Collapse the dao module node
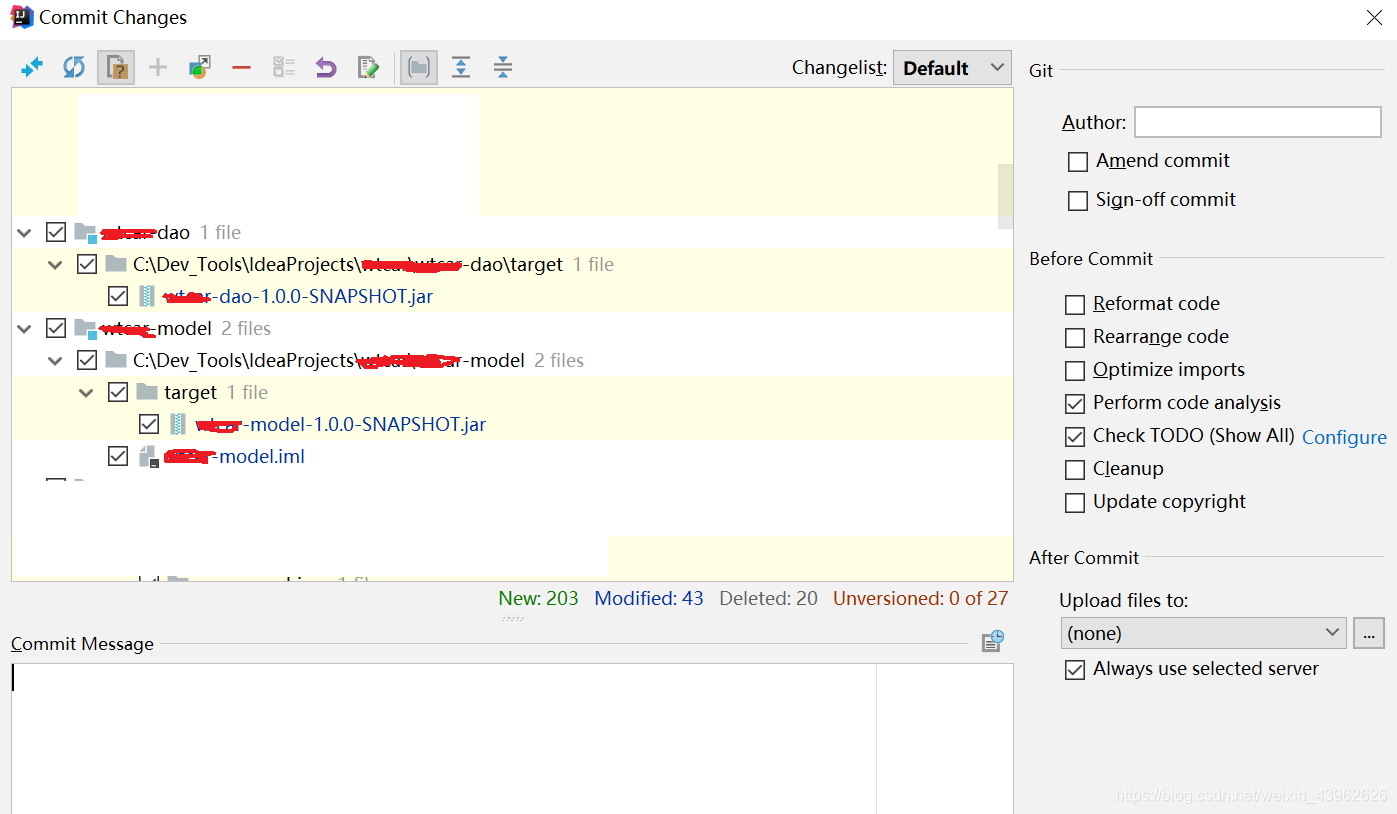The width and height of the screenshot is (1397, 814). [24, 232]
